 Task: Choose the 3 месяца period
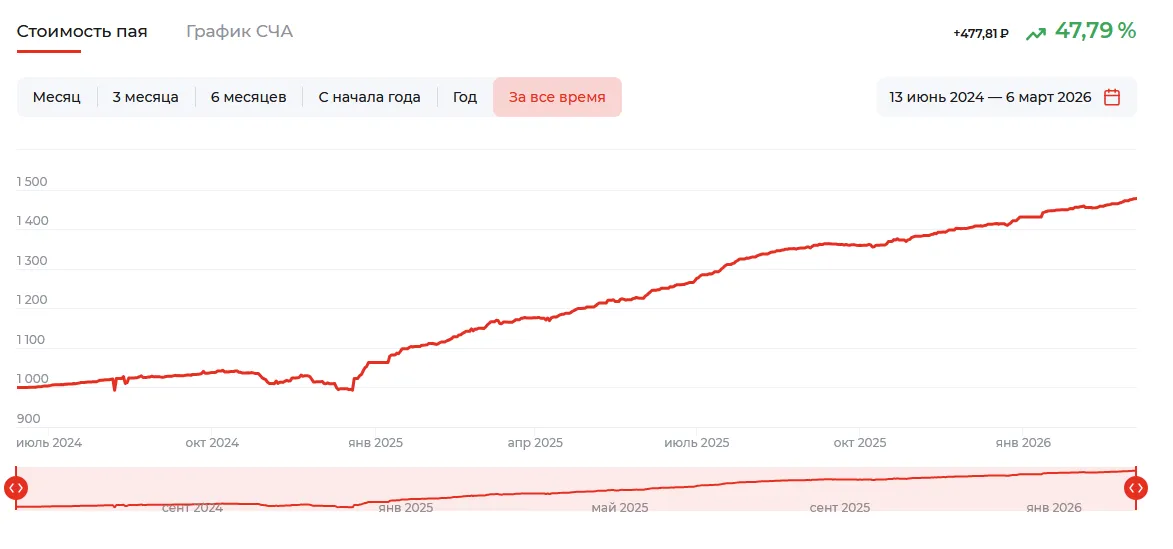point(146,97)
